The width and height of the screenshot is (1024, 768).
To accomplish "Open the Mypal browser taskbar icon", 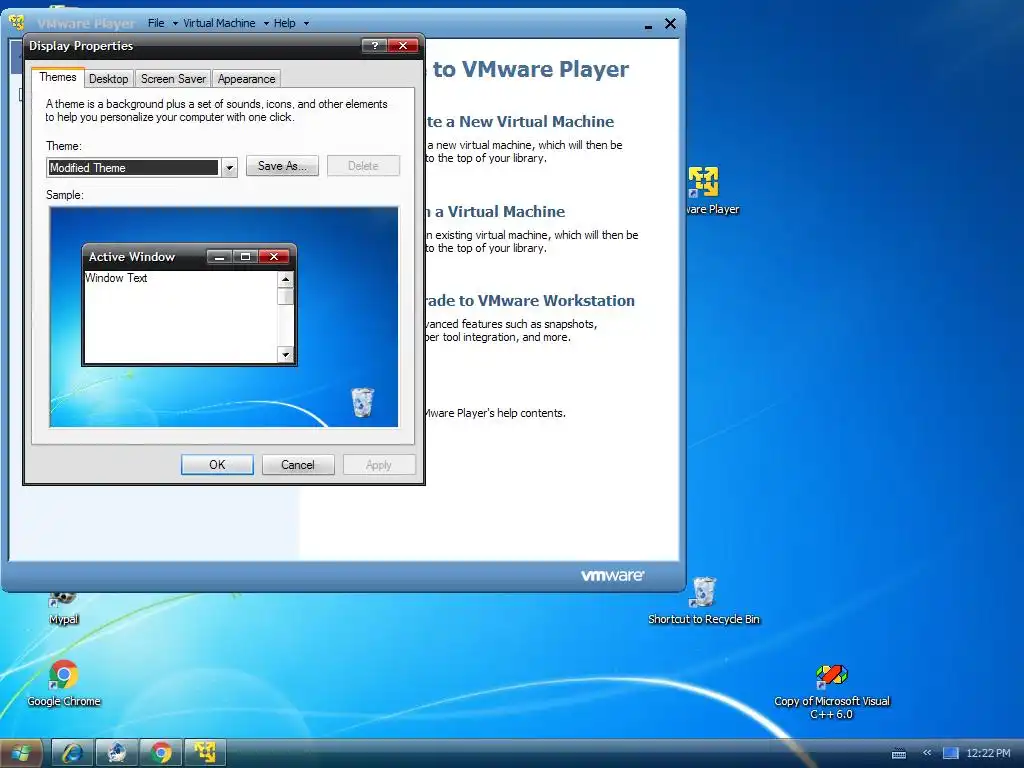I will point(116,753).
